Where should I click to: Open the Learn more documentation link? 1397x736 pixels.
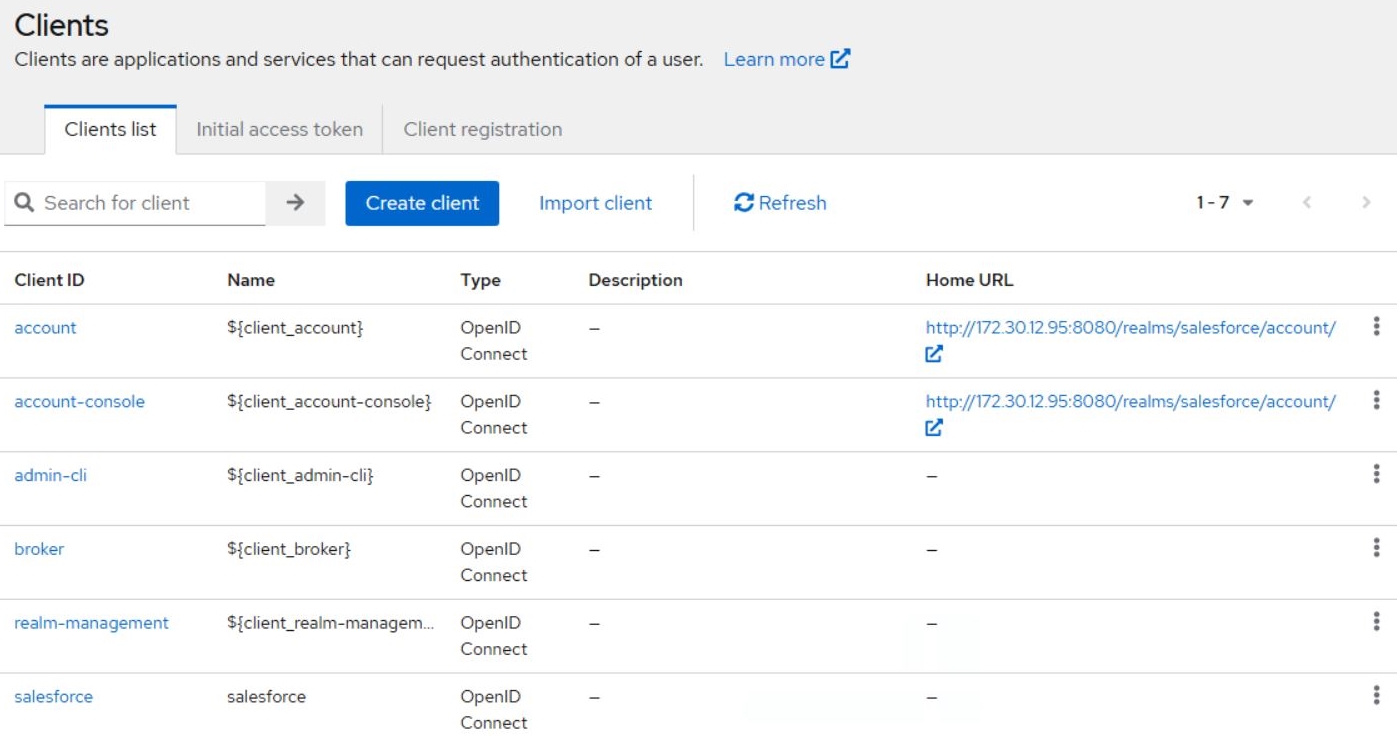(786, 59)
